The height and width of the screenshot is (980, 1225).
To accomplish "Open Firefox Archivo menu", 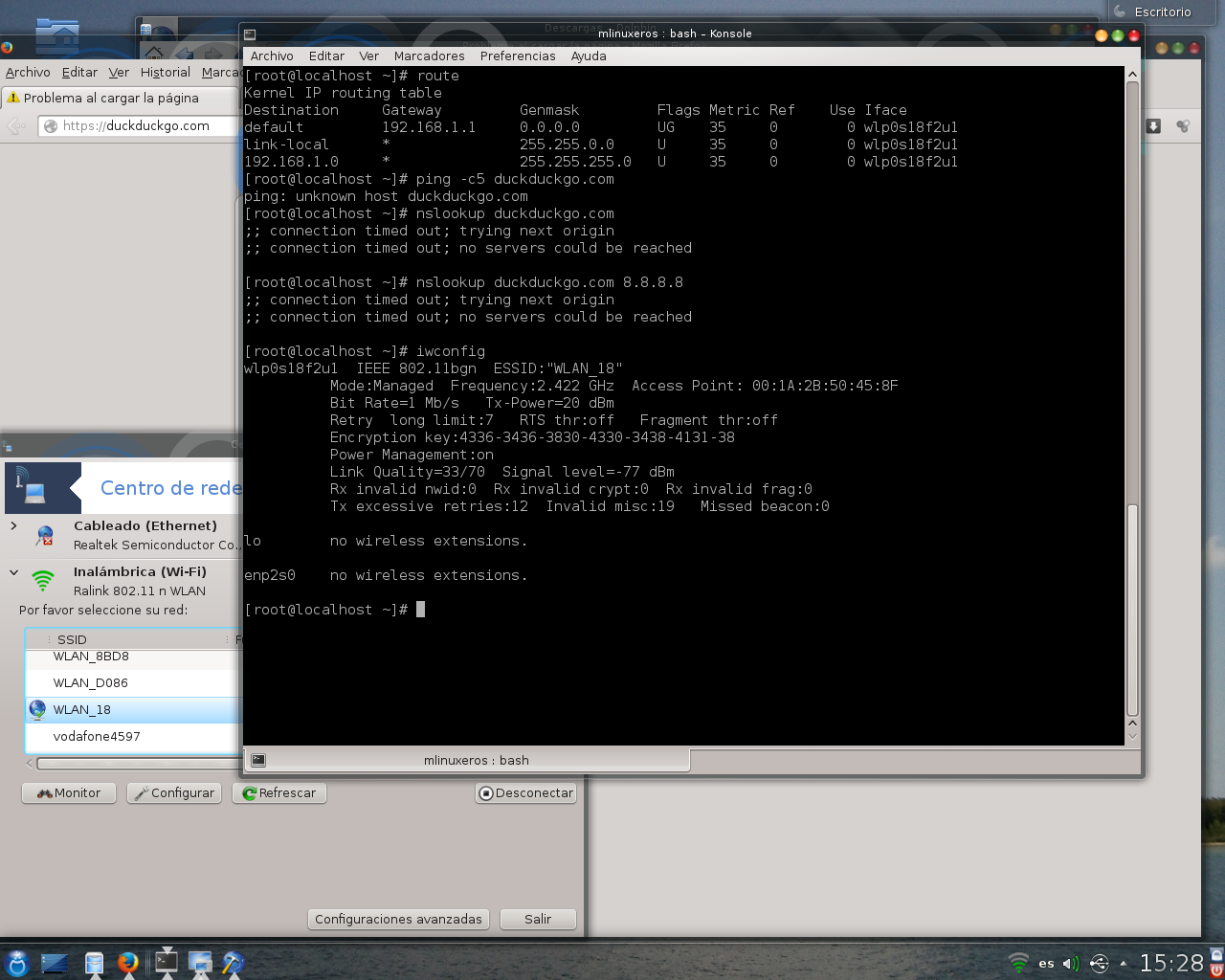I will (28, 72).
